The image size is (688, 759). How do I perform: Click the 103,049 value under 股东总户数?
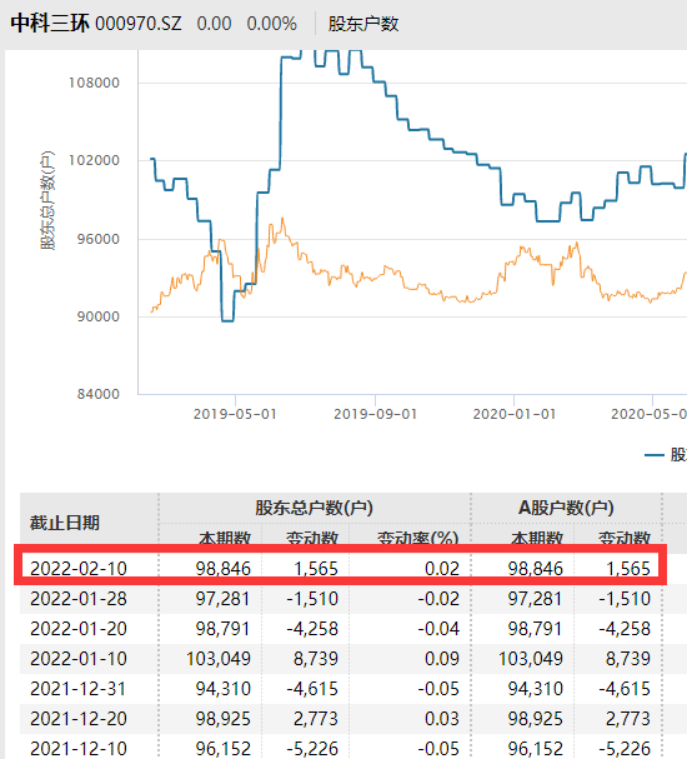[x=218, y=658]
